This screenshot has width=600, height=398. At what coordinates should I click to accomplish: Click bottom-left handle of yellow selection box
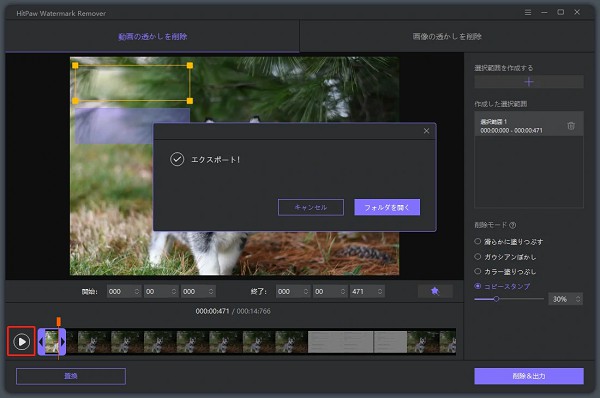point(75,101)
